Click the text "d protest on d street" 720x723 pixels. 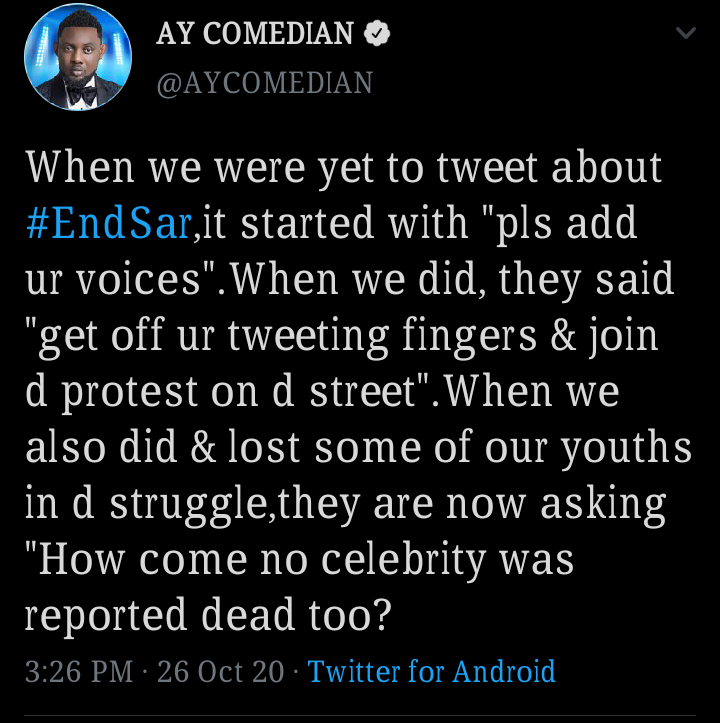point(221,392)
